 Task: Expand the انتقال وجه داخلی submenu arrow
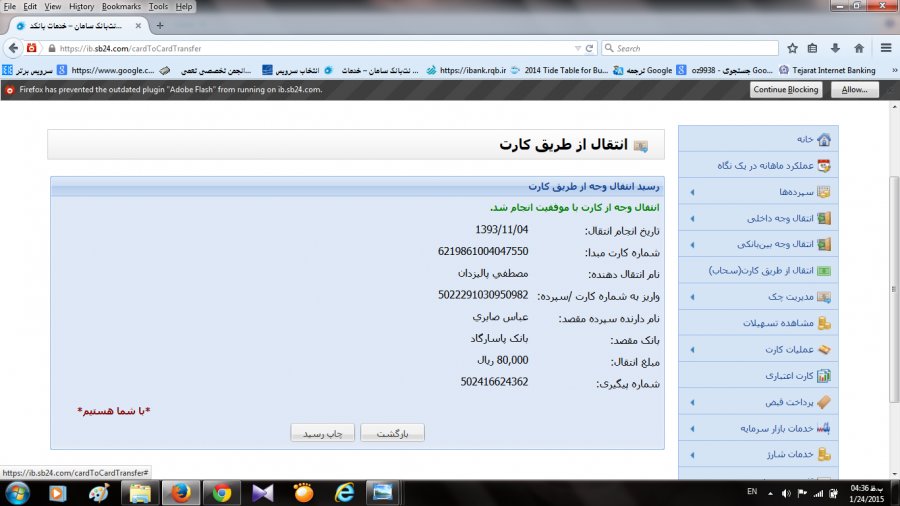(692, 219)
